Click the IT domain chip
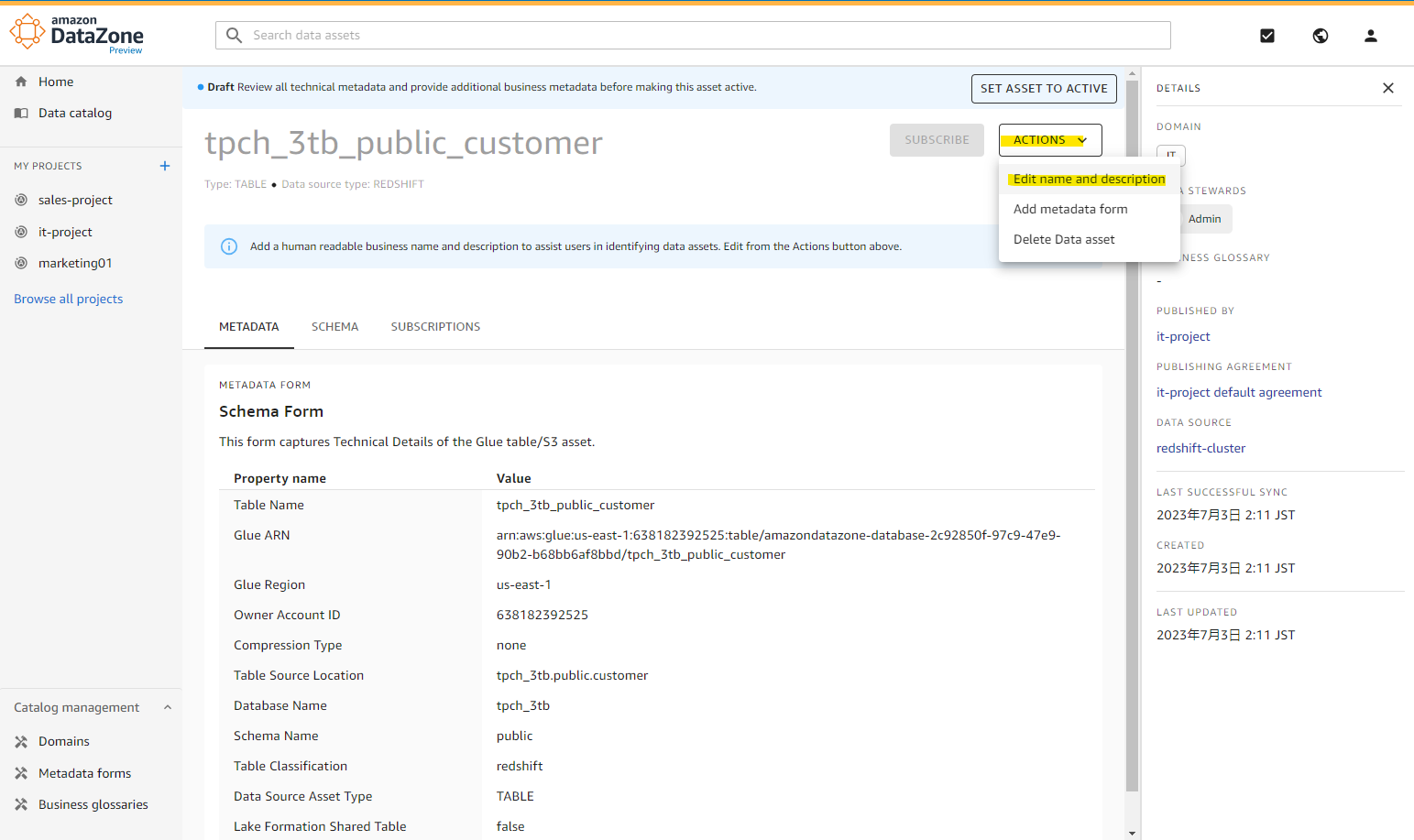This screenshot has width=1414, height=840. [x=1171, y=154]
